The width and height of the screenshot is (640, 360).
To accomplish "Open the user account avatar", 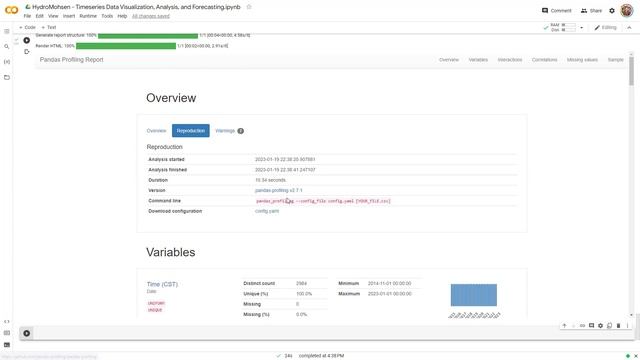I will pos(627,11).
